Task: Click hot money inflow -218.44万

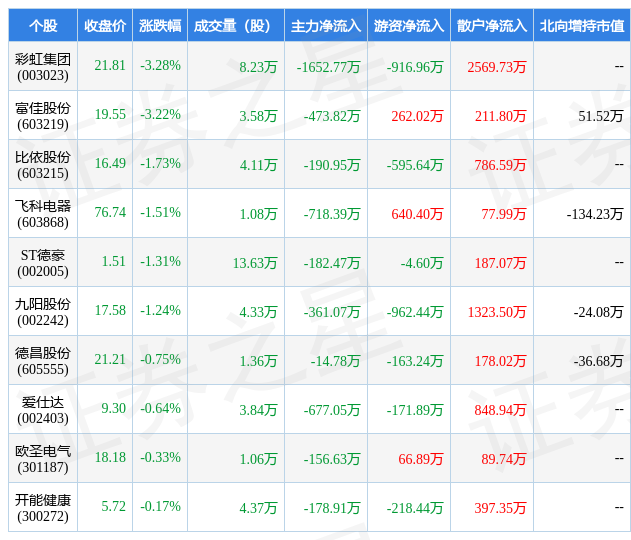Action: point(415,508)
